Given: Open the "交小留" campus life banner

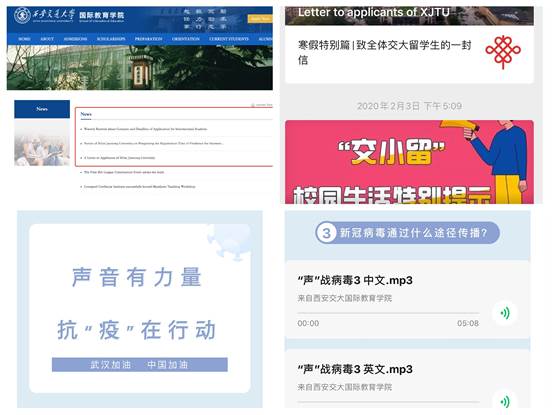Looking at the screenshot, I should [x=409, y=162].
